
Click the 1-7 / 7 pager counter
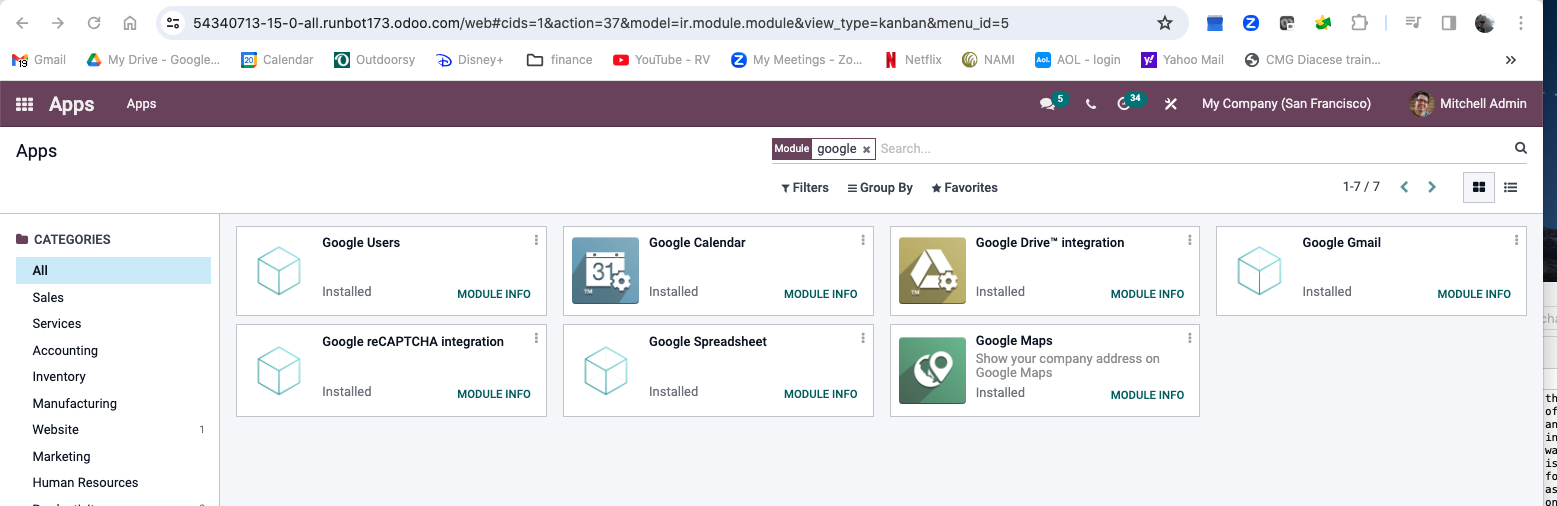[x=1361, y=187]
